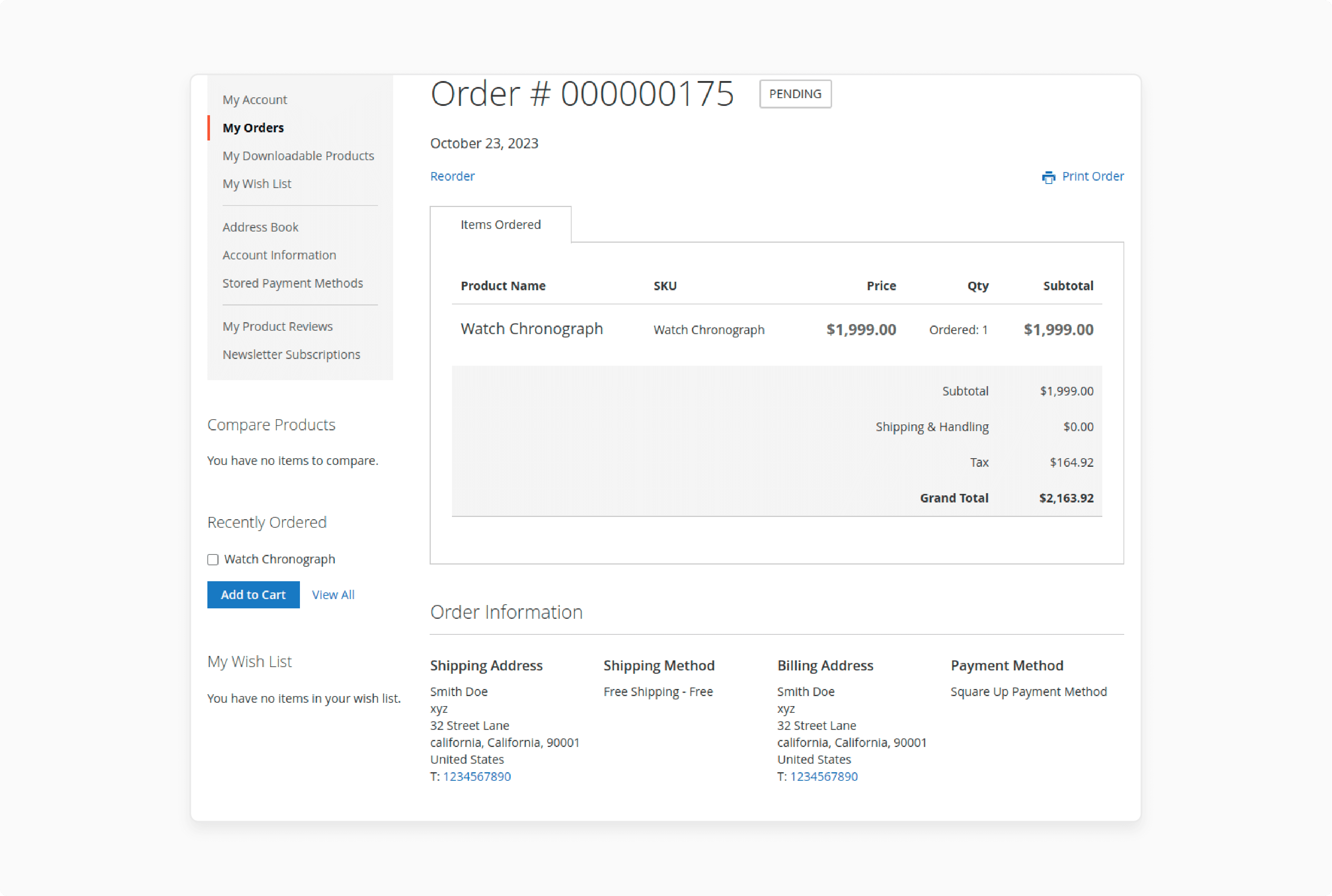1332x896 pixels.
Task: Open the Items Ordered tab
Action: tap(501, 224)
